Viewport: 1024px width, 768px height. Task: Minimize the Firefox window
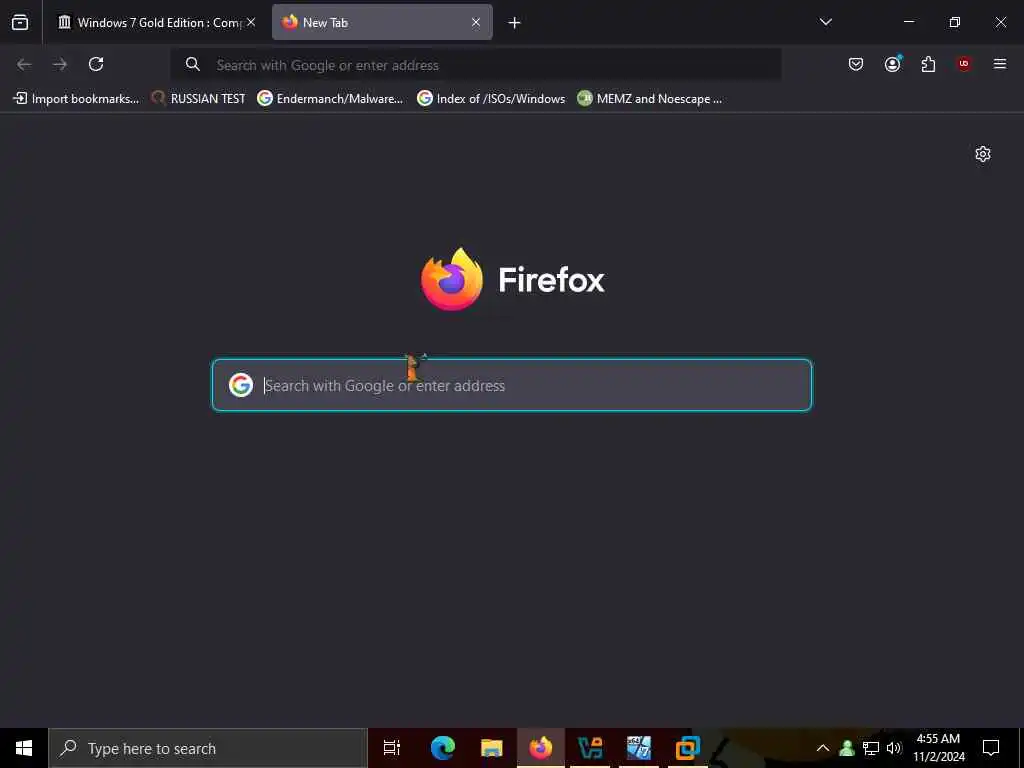click(x=908, y=22)
